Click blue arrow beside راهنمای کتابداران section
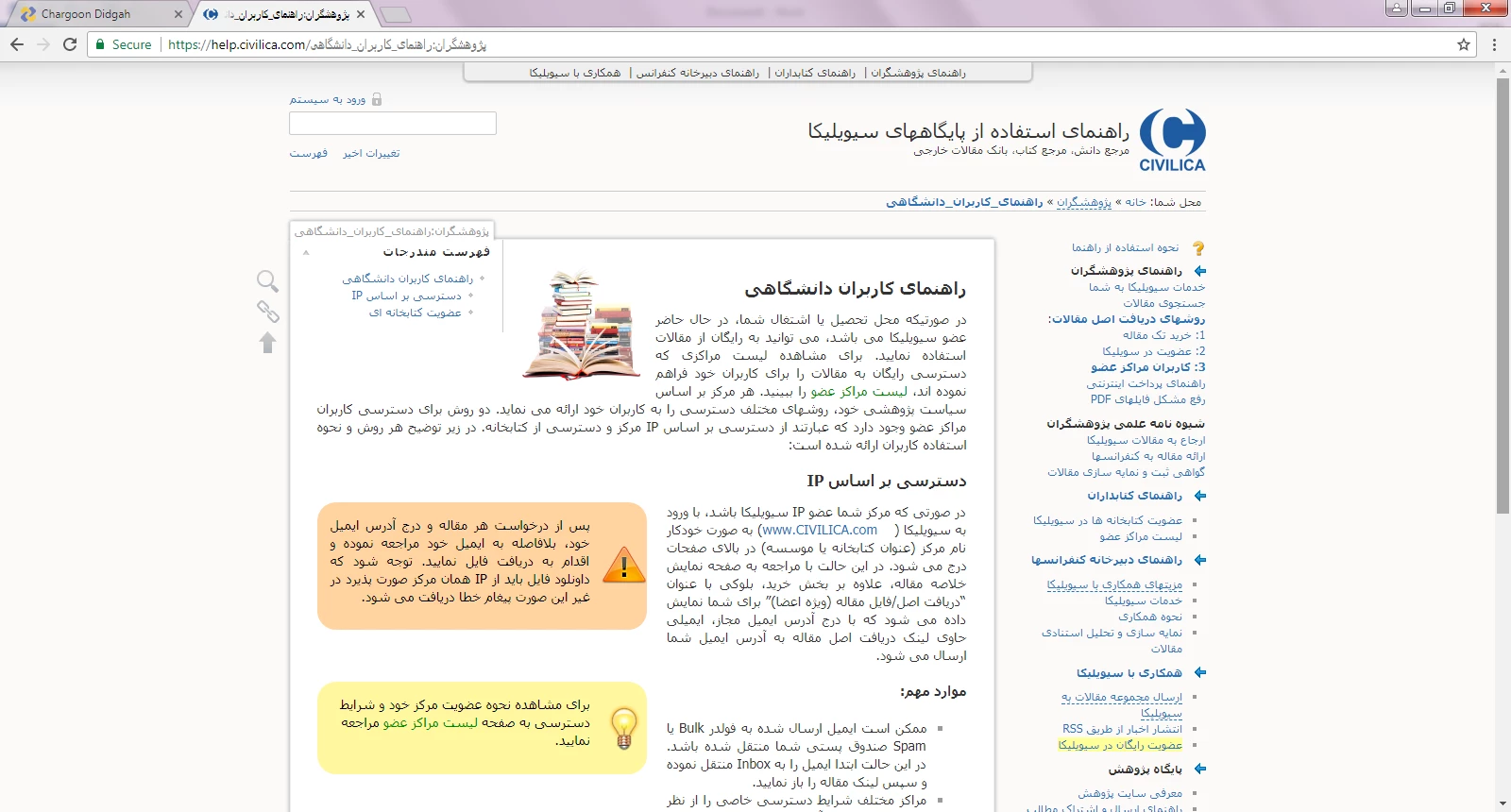 (x=1200, y=496)
